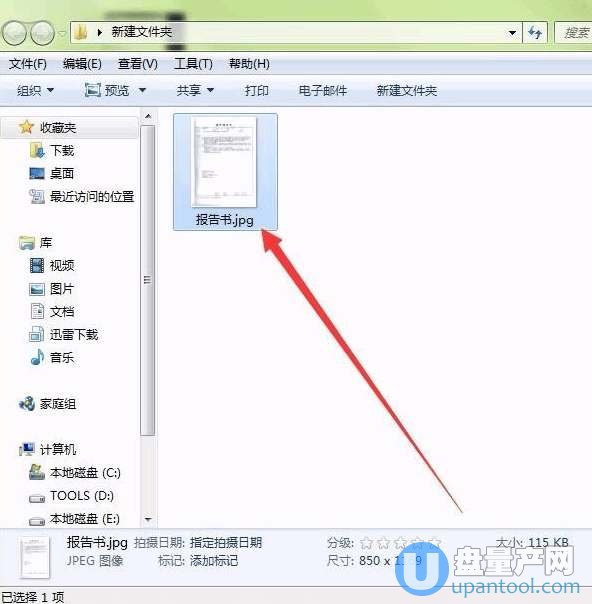Screen dimensions: 592x604
Task: Select 收藏夹 in navigation pane
Action: click(x=58, y=128)
